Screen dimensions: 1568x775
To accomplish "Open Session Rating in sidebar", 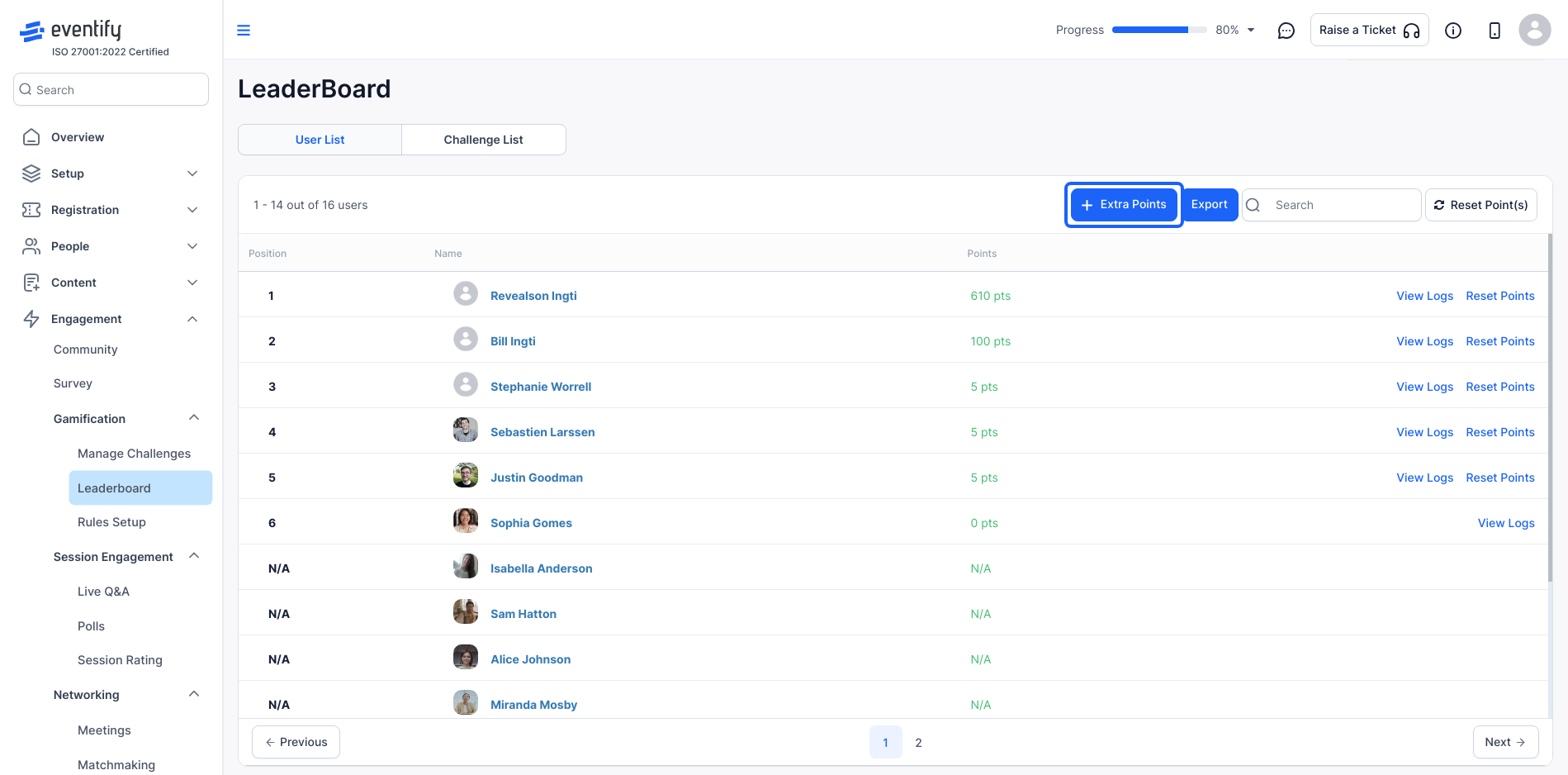I will 120,660.
